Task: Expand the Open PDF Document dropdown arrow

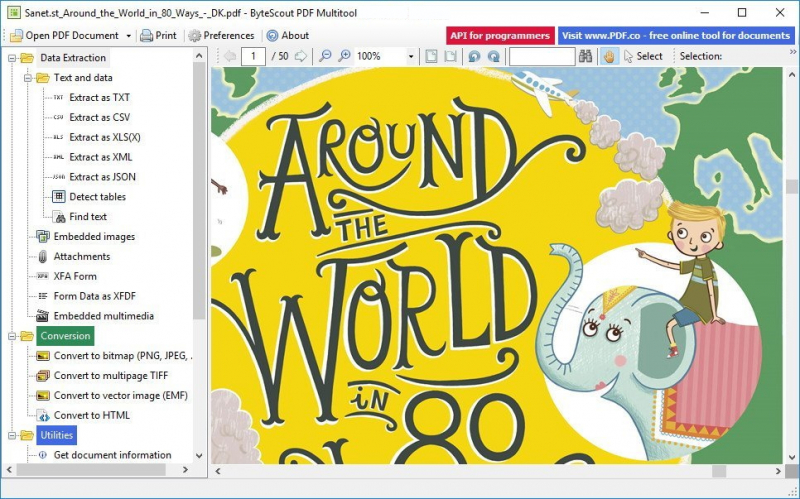Action: pos(129,36)
